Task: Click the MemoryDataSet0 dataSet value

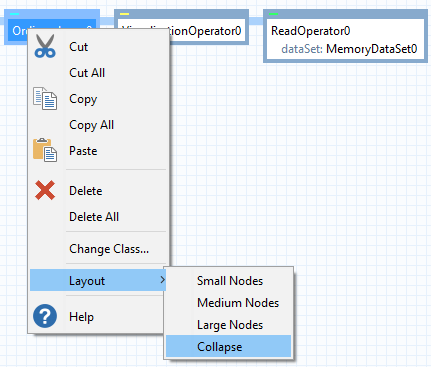Action: coord(372,49)
